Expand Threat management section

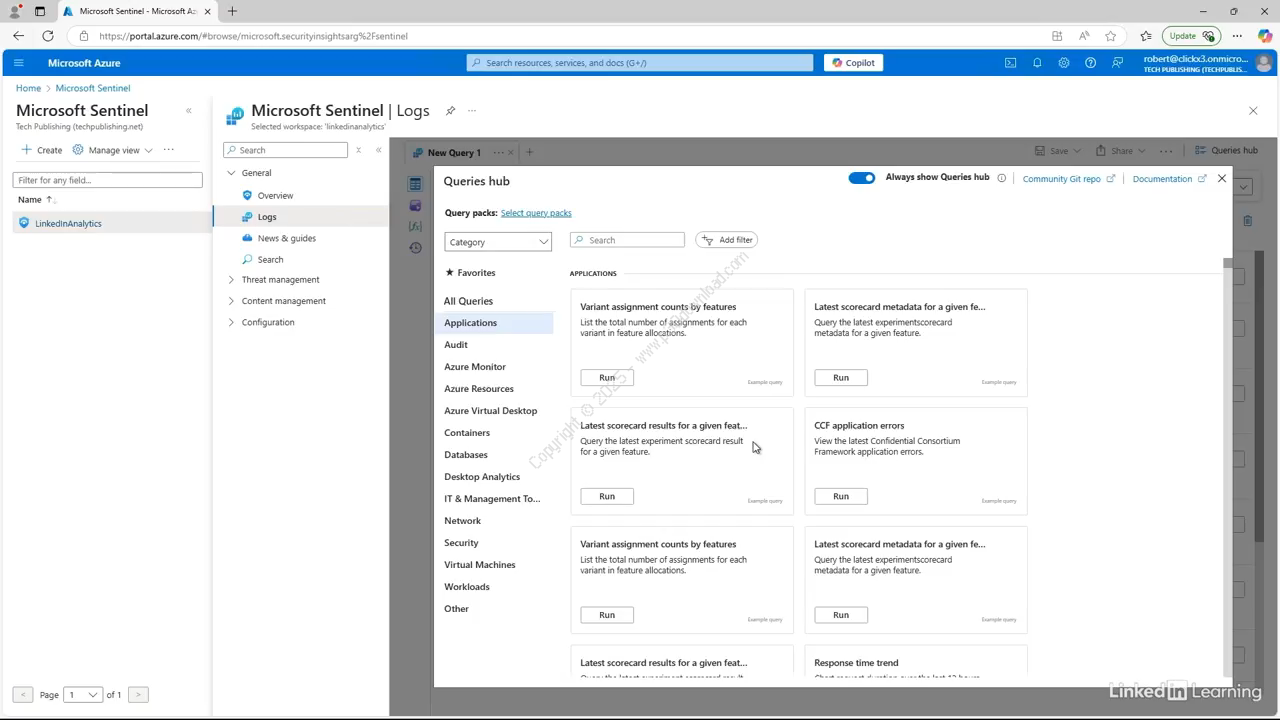pyautogui.click(x=231, y=280)
